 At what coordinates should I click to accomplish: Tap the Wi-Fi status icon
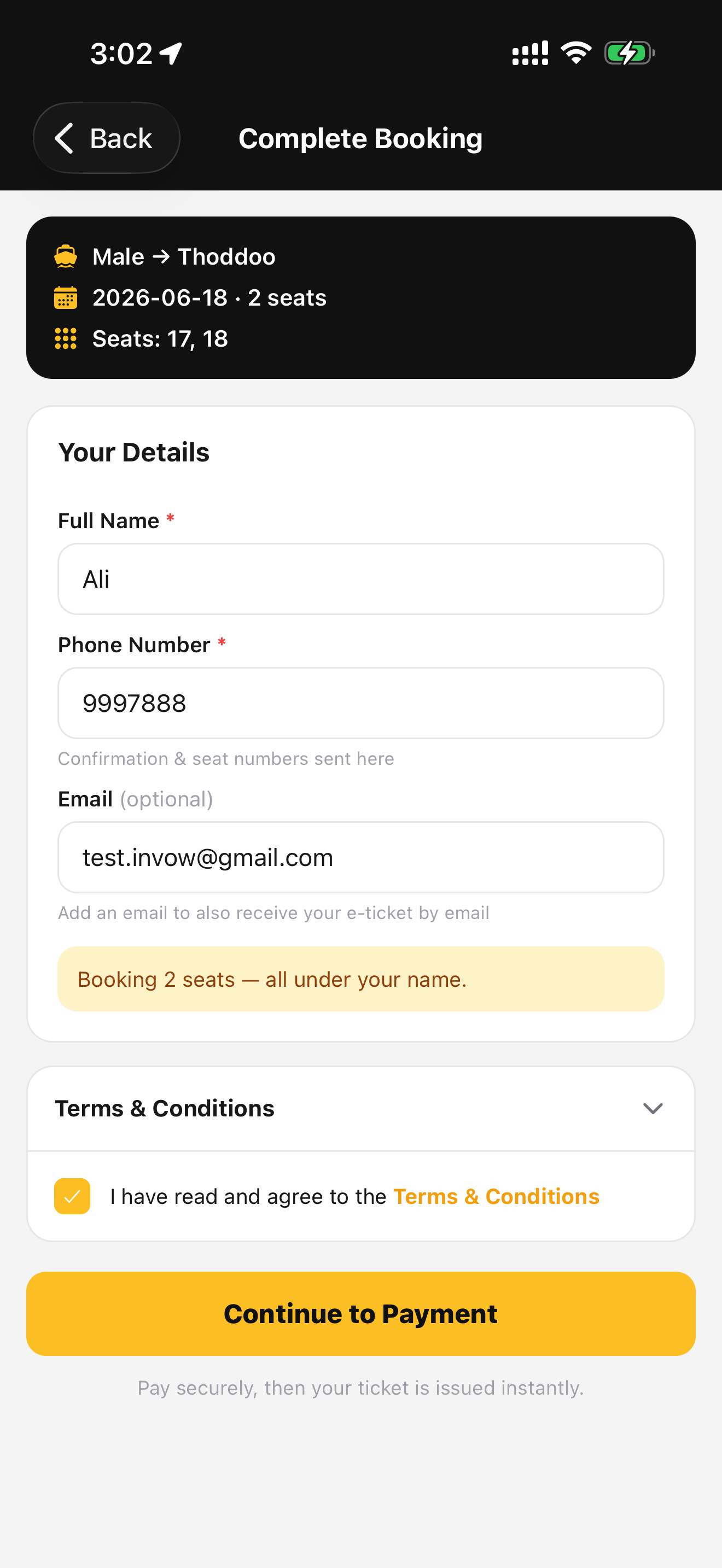point(576,53)
